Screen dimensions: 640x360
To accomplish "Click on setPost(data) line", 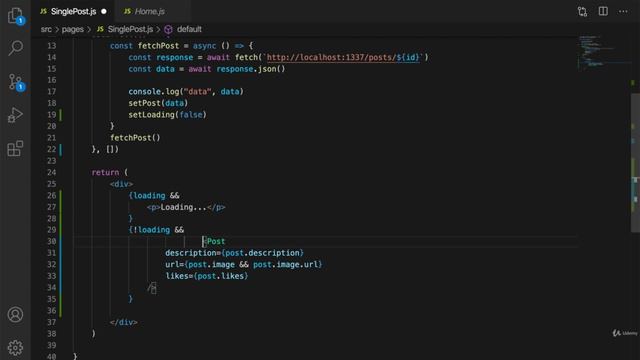I will coord(158,103).
